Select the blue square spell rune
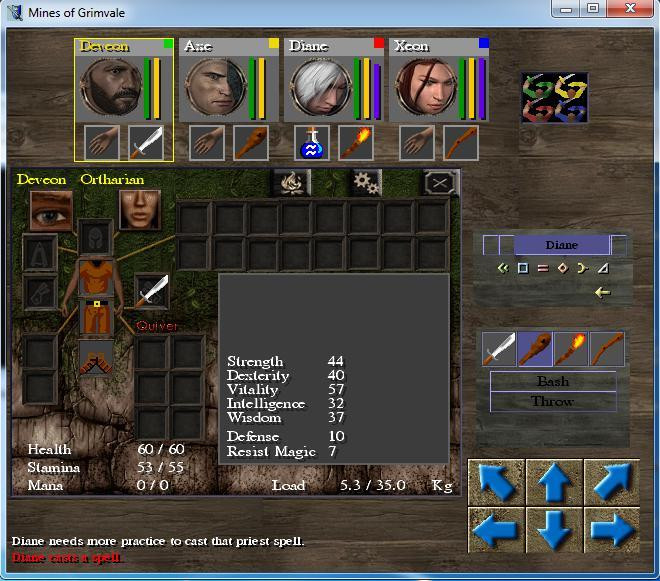Viewport: 660px width, 581px height. point(523,268)
